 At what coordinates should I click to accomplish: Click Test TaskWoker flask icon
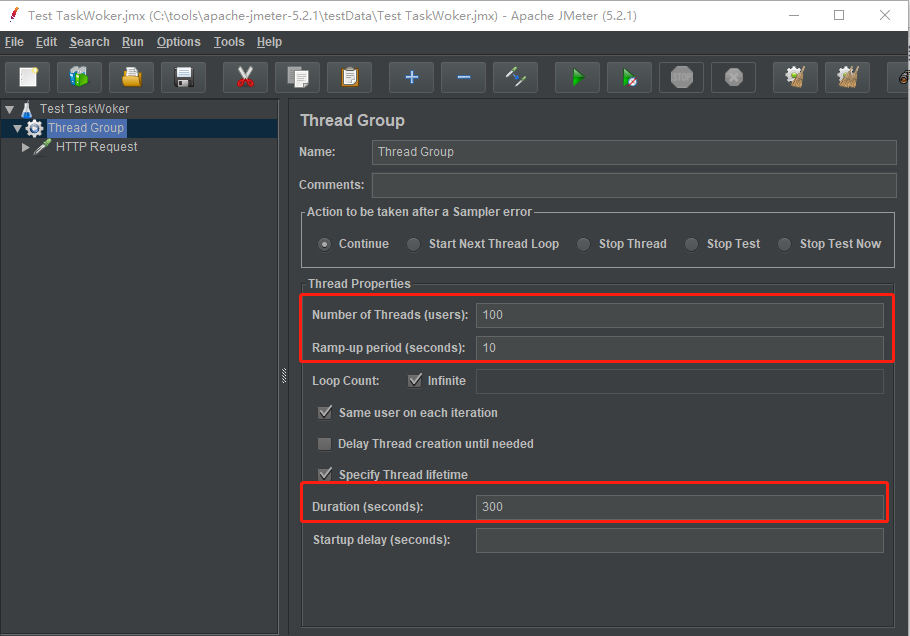27,109
